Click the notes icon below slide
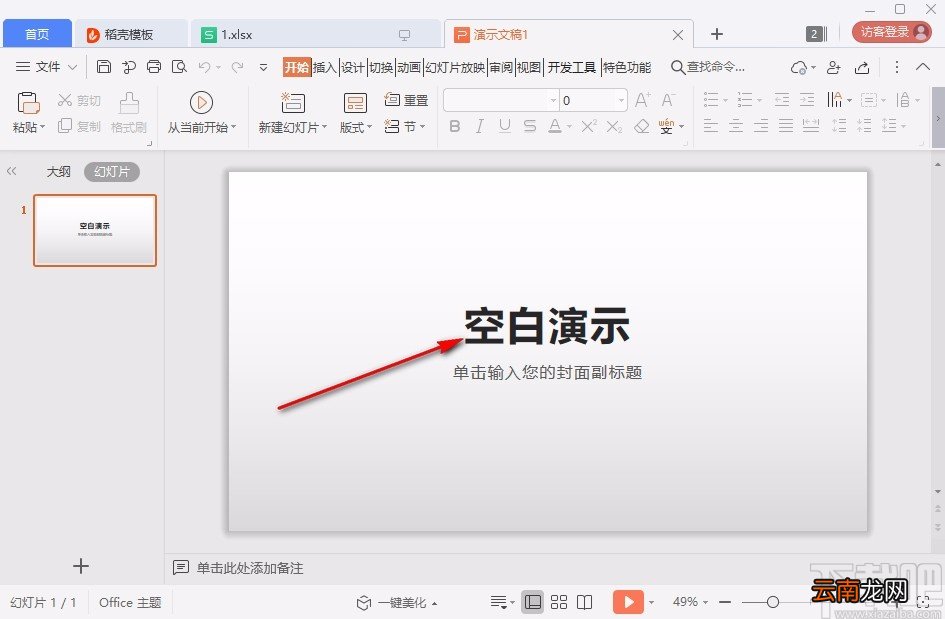The height and width of the screenshot is (619, 945). (x=180, y=567)
